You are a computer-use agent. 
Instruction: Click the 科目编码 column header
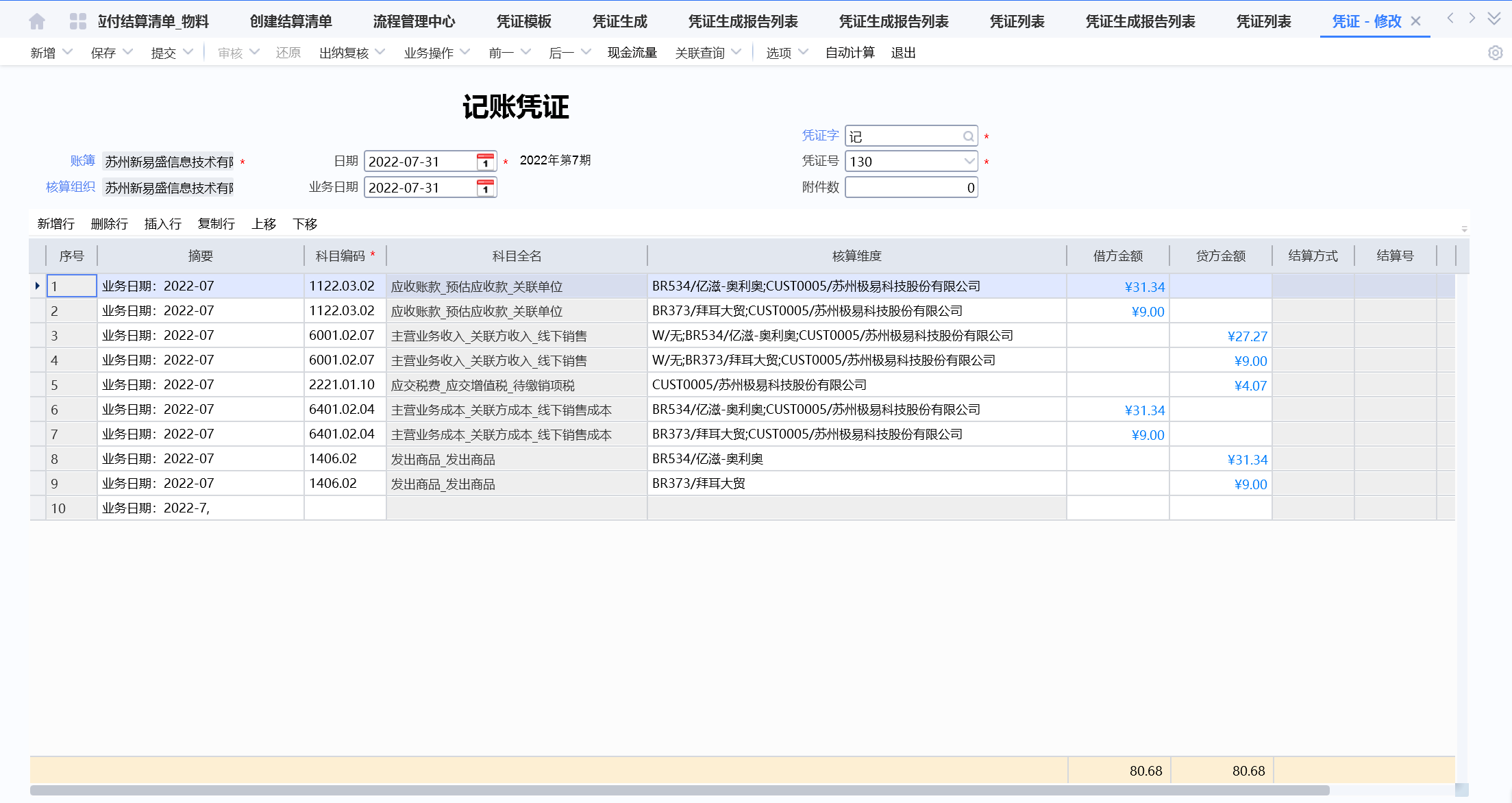[345, 256]
